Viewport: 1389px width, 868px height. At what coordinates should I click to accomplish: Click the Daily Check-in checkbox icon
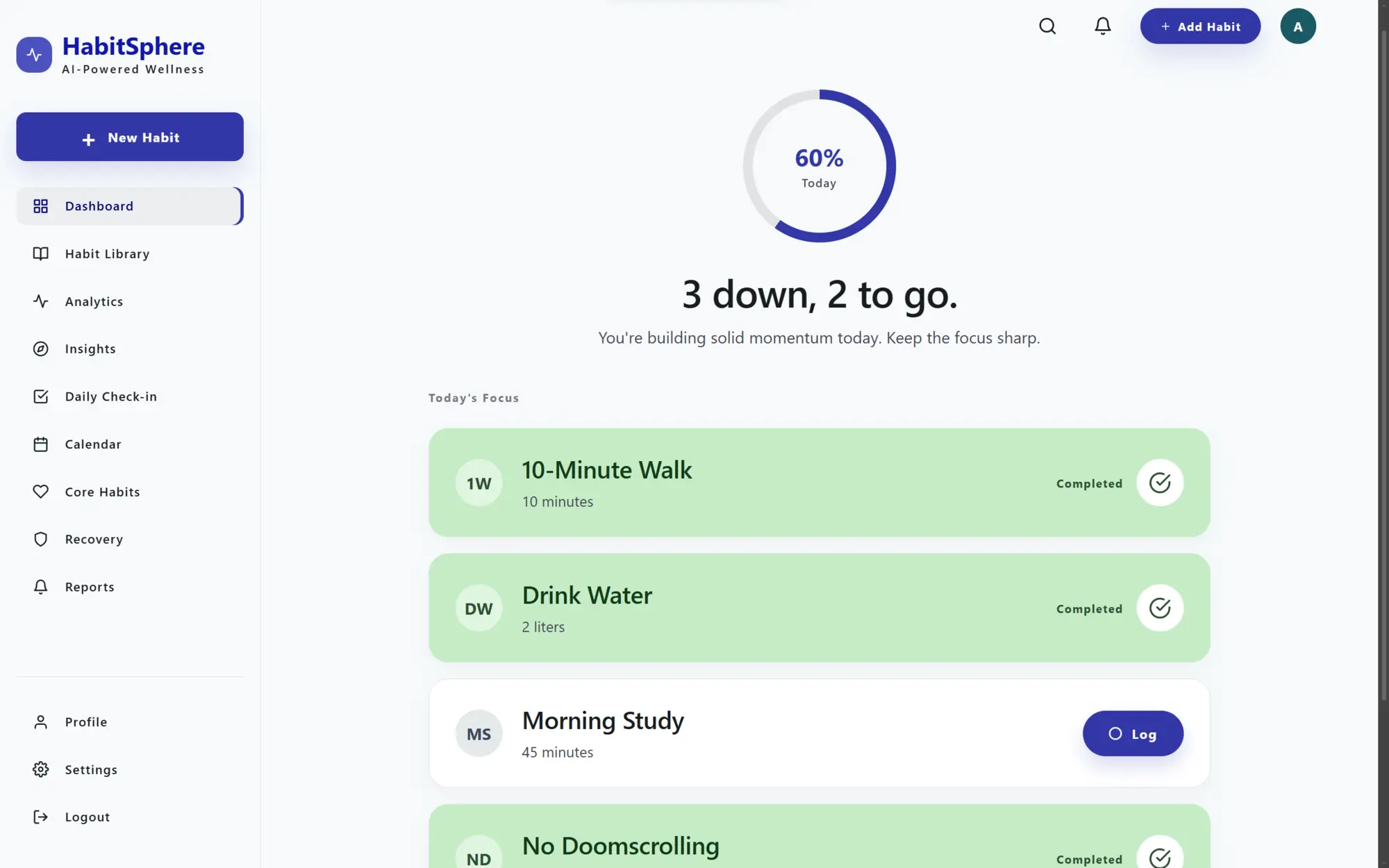(x=41, y=397)
